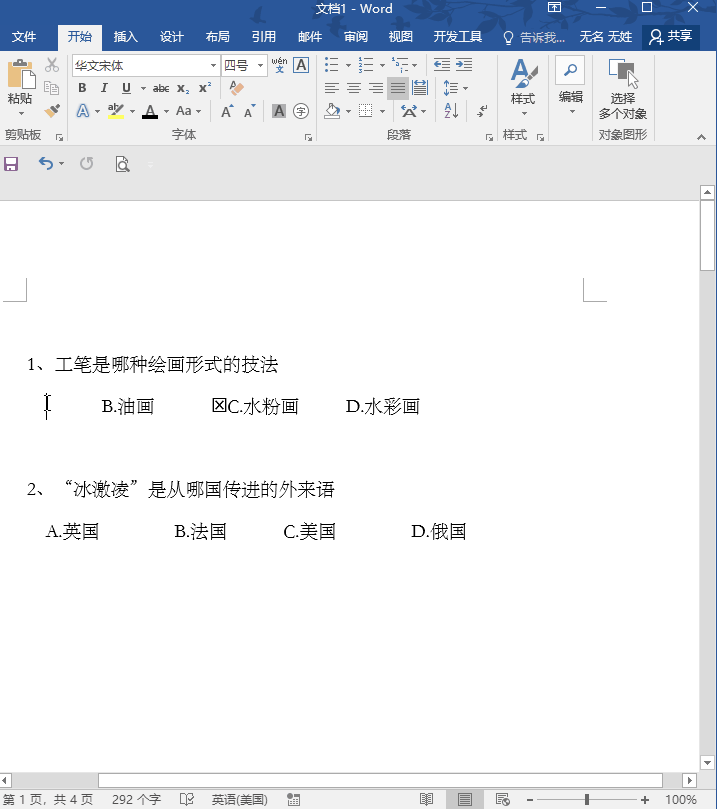
Task: Click the Redo icon
Action: 87,164
